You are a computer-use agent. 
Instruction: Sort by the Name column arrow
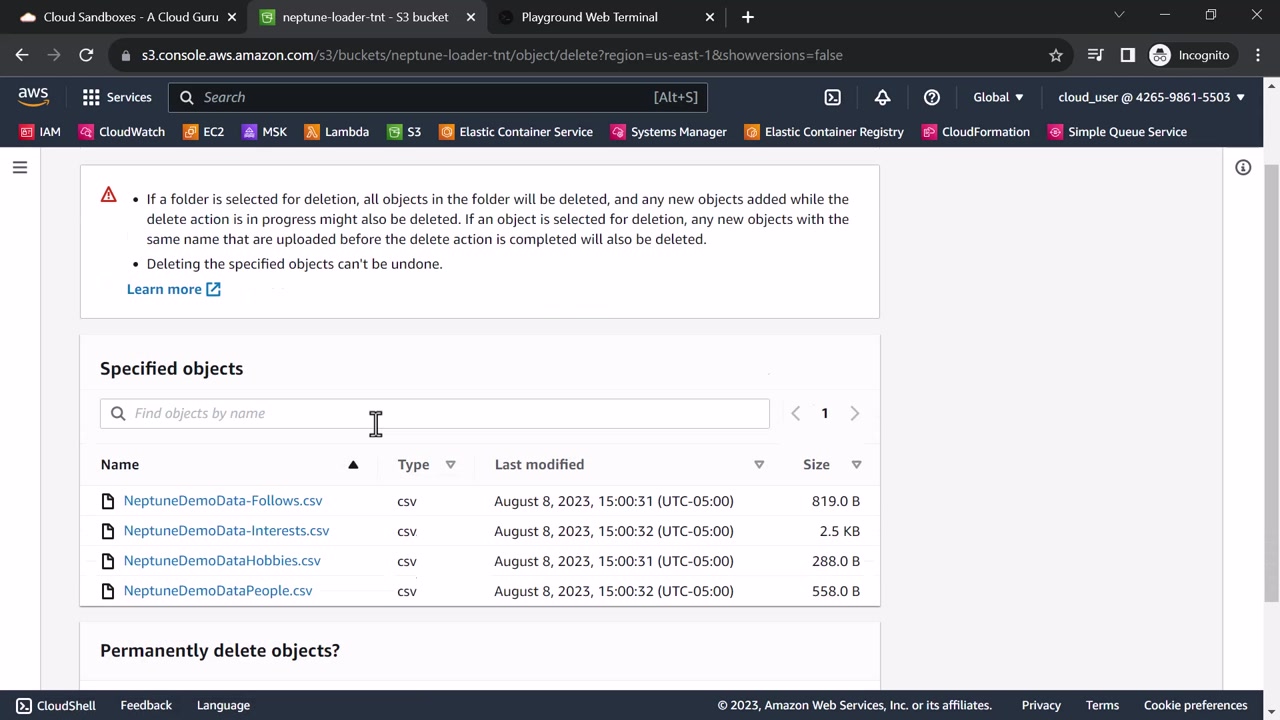(x=353, y=464)
